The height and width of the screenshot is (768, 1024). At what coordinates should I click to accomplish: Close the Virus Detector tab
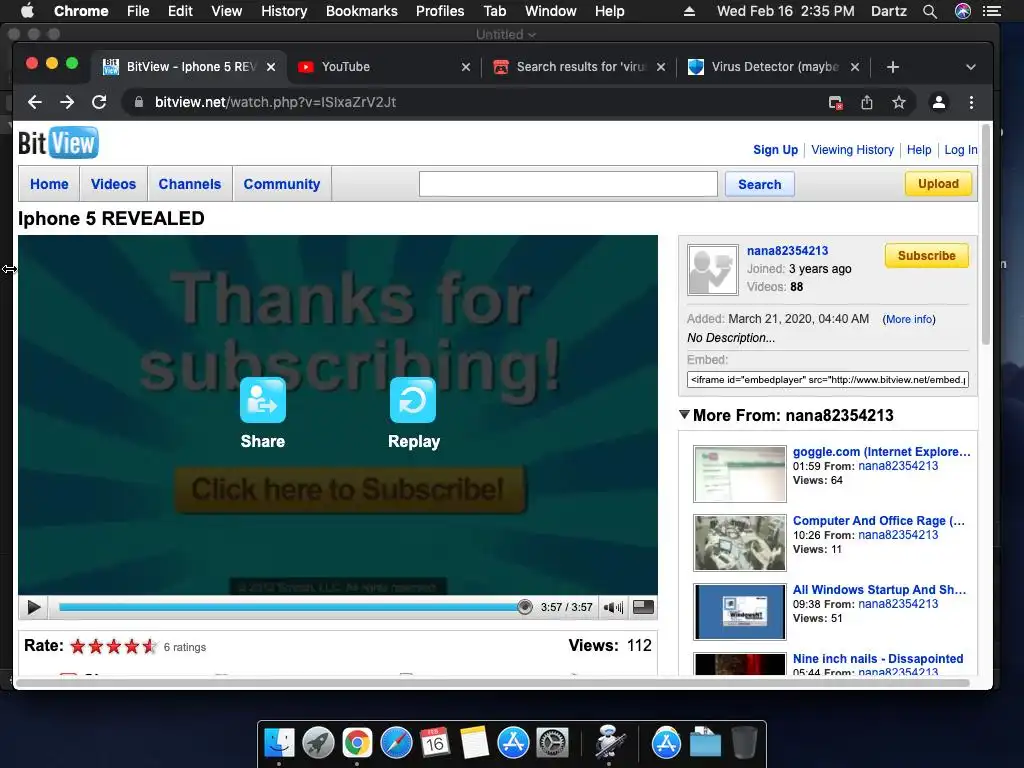tap(855, 67)
